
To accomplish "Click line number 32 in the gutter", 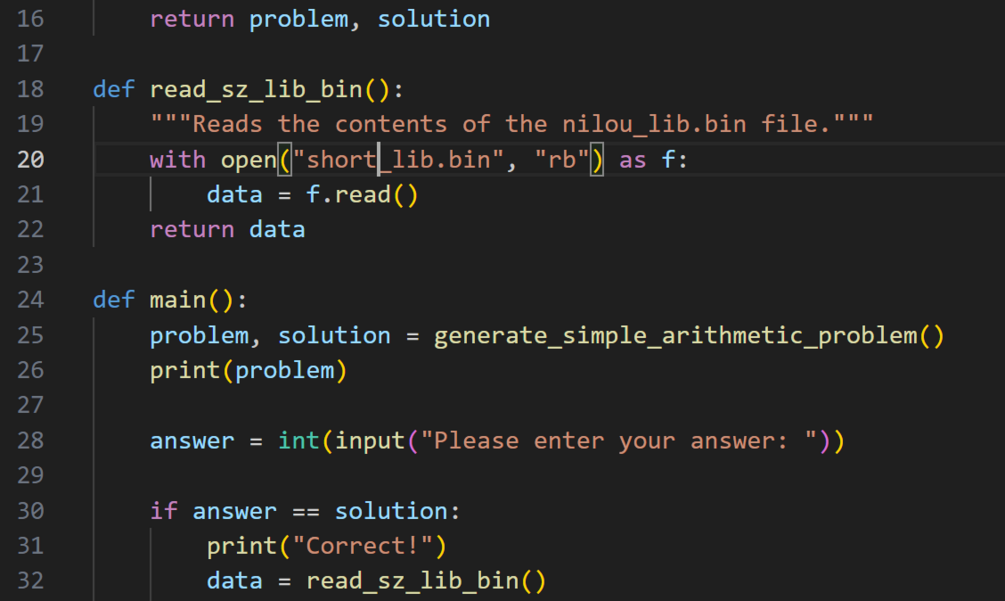I will pyautogui.click(x=31, y=581).
